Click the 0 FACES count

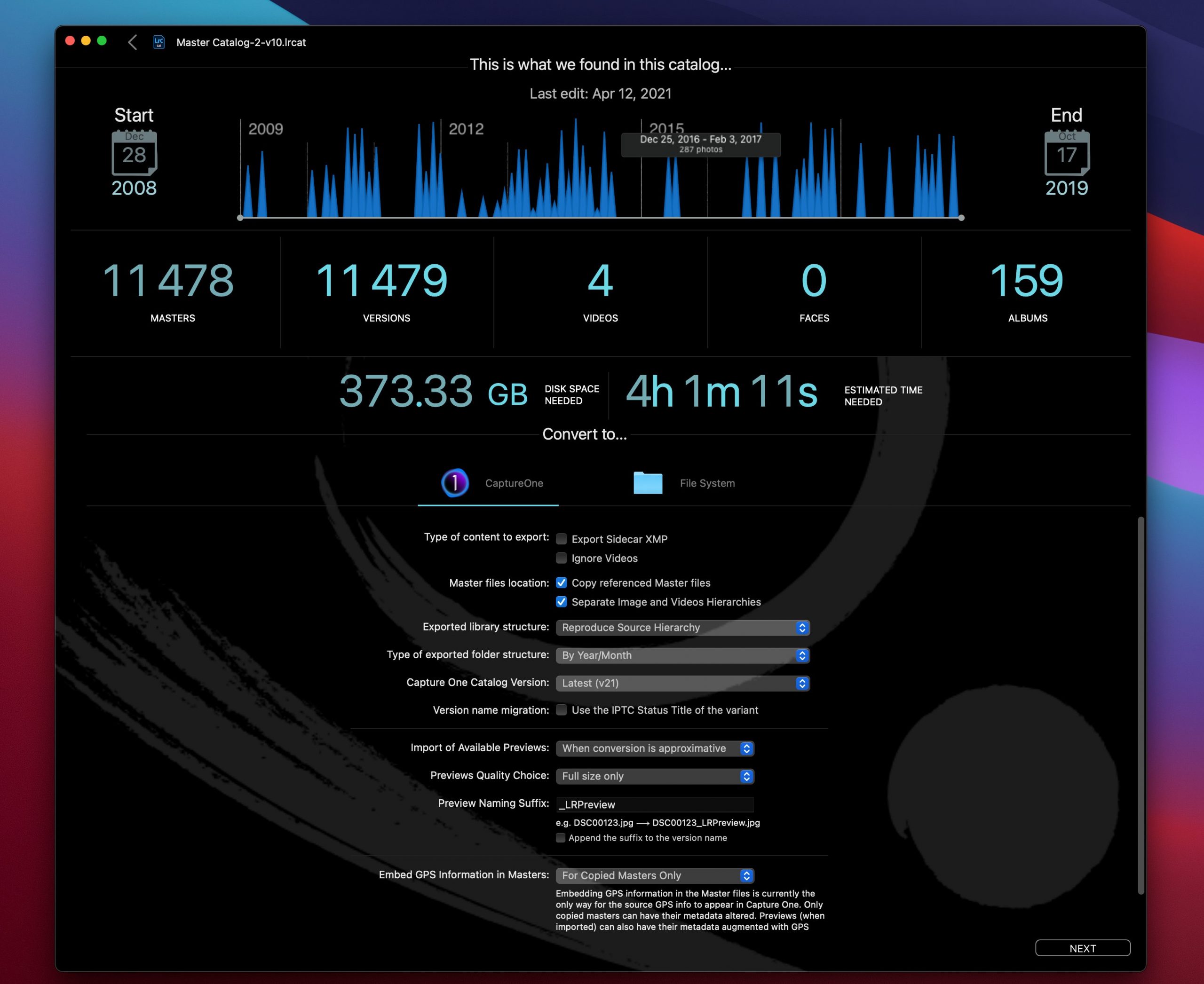coord(814,280)
